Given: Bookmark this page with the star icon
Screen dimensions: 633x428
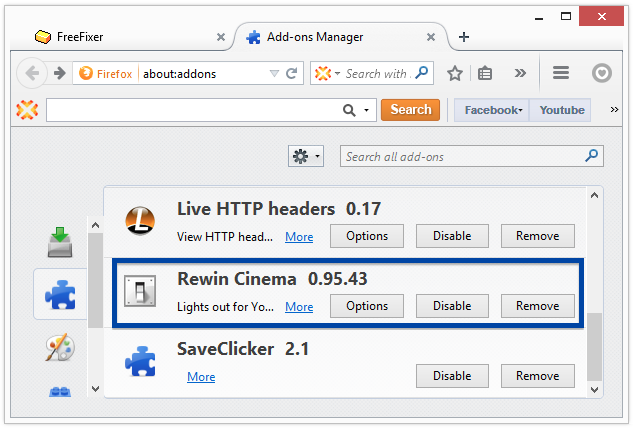Looking at the screenshot, I should click(455, 73).
